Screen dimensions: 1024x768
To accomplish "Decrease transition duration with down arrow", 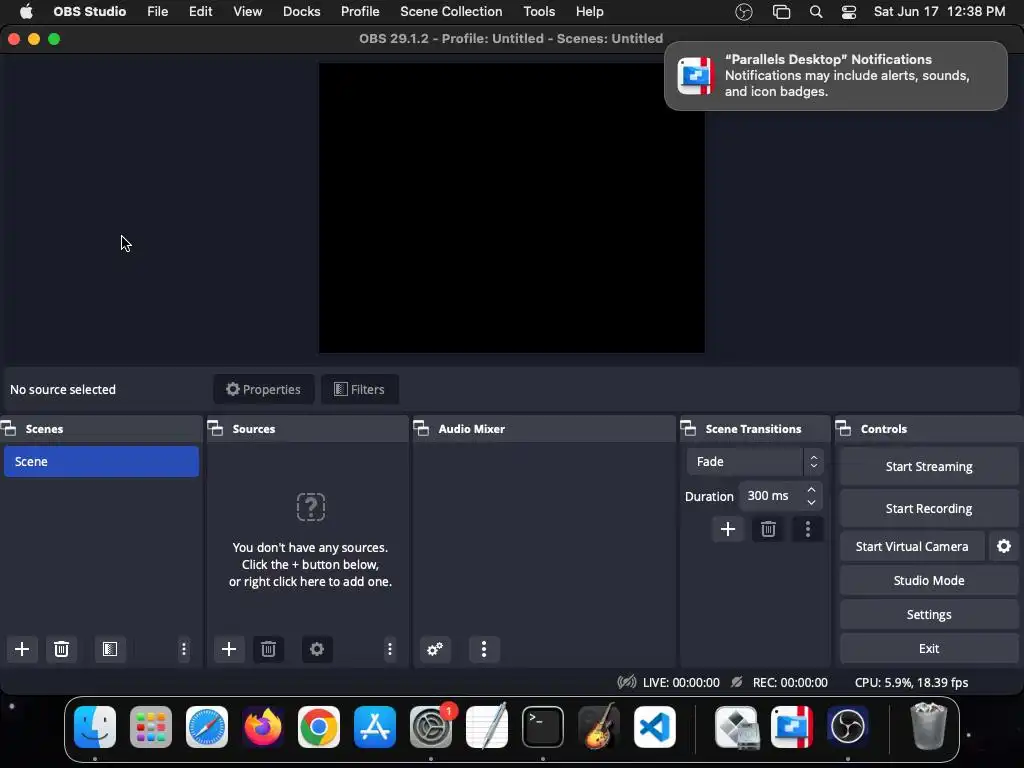I will pos(812,502).
